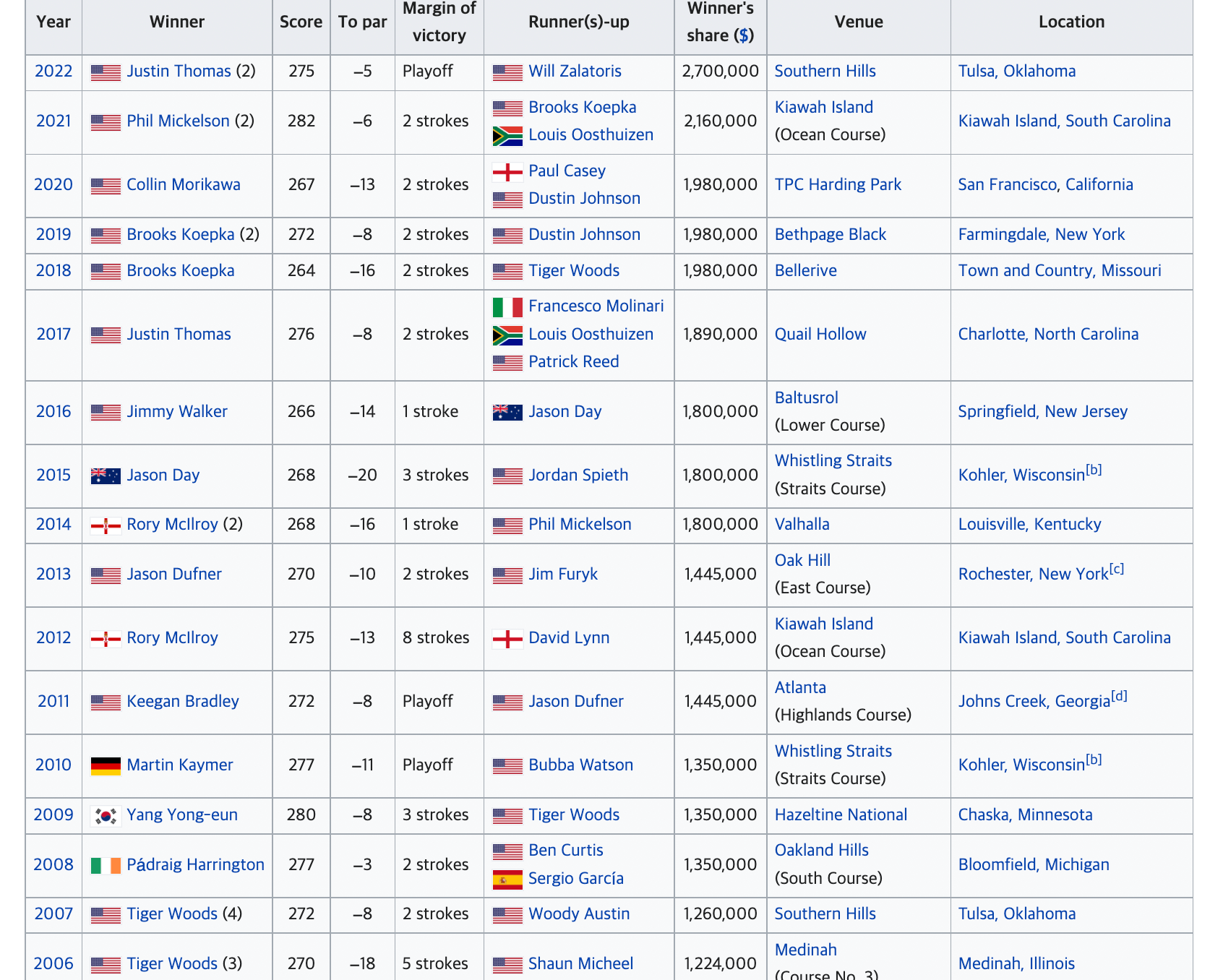The width and height of the screenshot is (1210, 980).
Task: Open the Brooks Koepka link in the 2018 row
Action: (180, 270)
